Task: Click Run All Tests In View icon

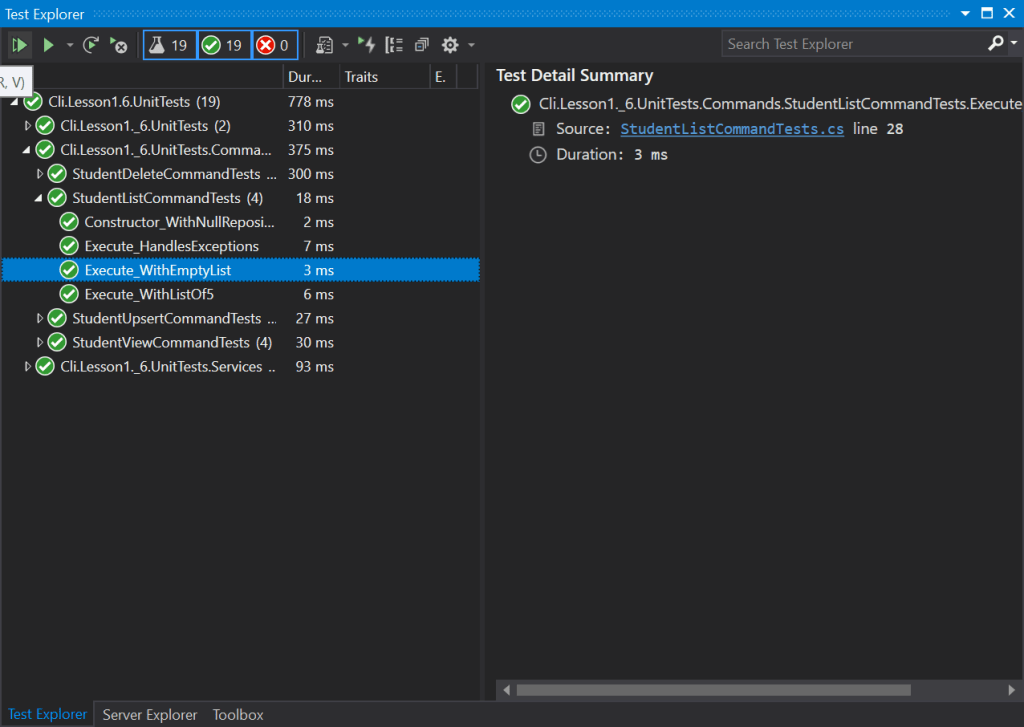Action: click(x=19, y=45)
